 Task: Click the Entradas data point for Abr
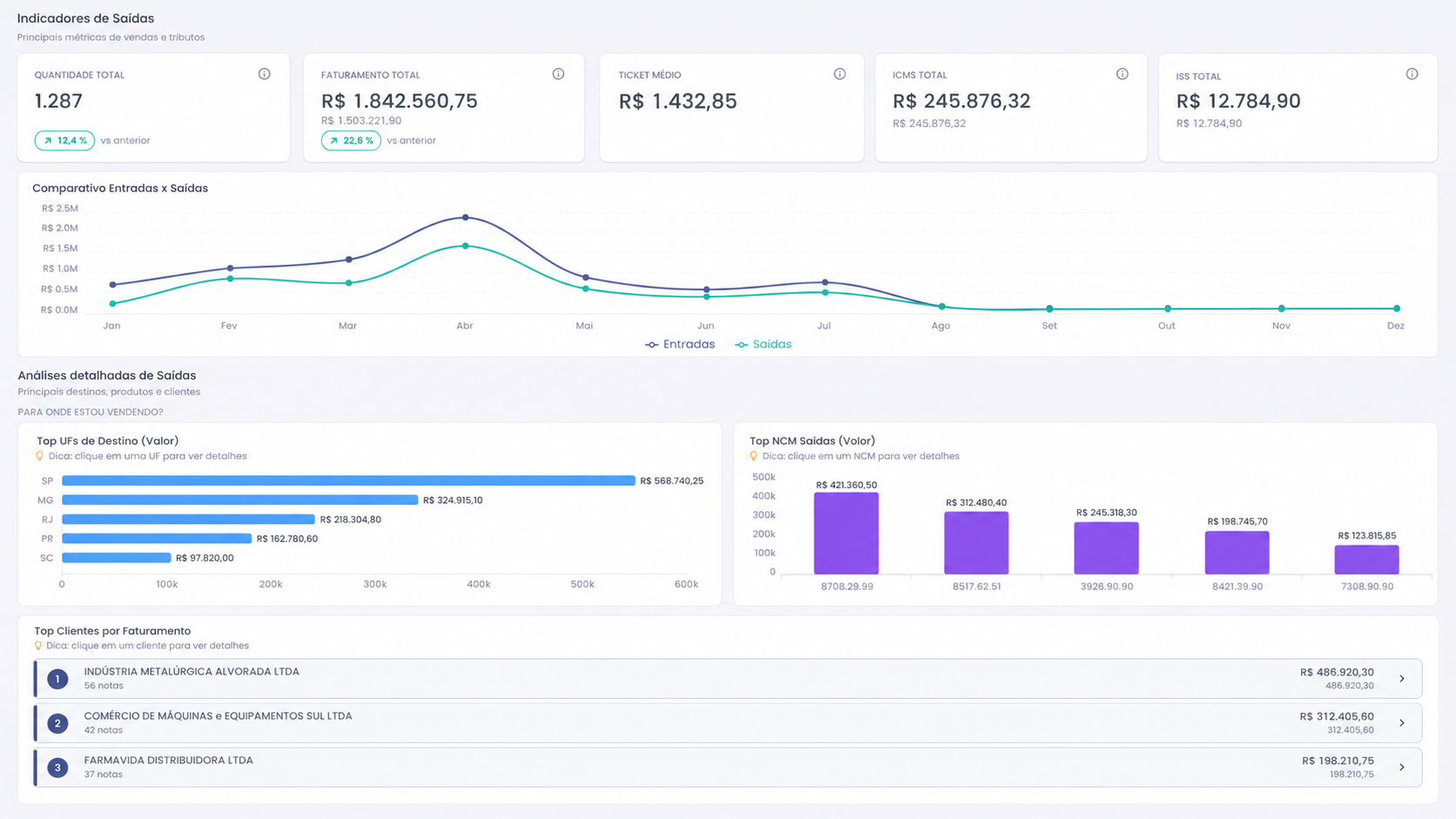[x=465, y=217]
